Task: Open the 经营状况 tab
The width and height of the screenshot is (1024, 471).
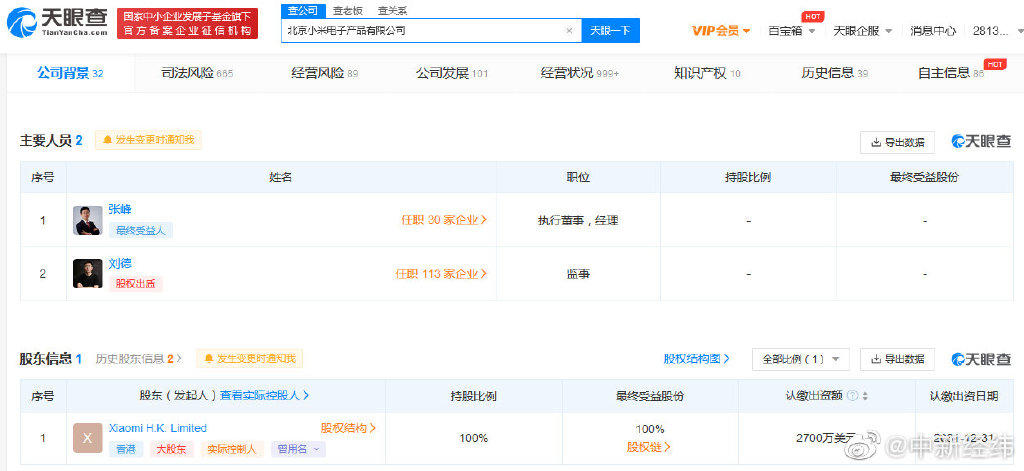Action: pos(579,74)
